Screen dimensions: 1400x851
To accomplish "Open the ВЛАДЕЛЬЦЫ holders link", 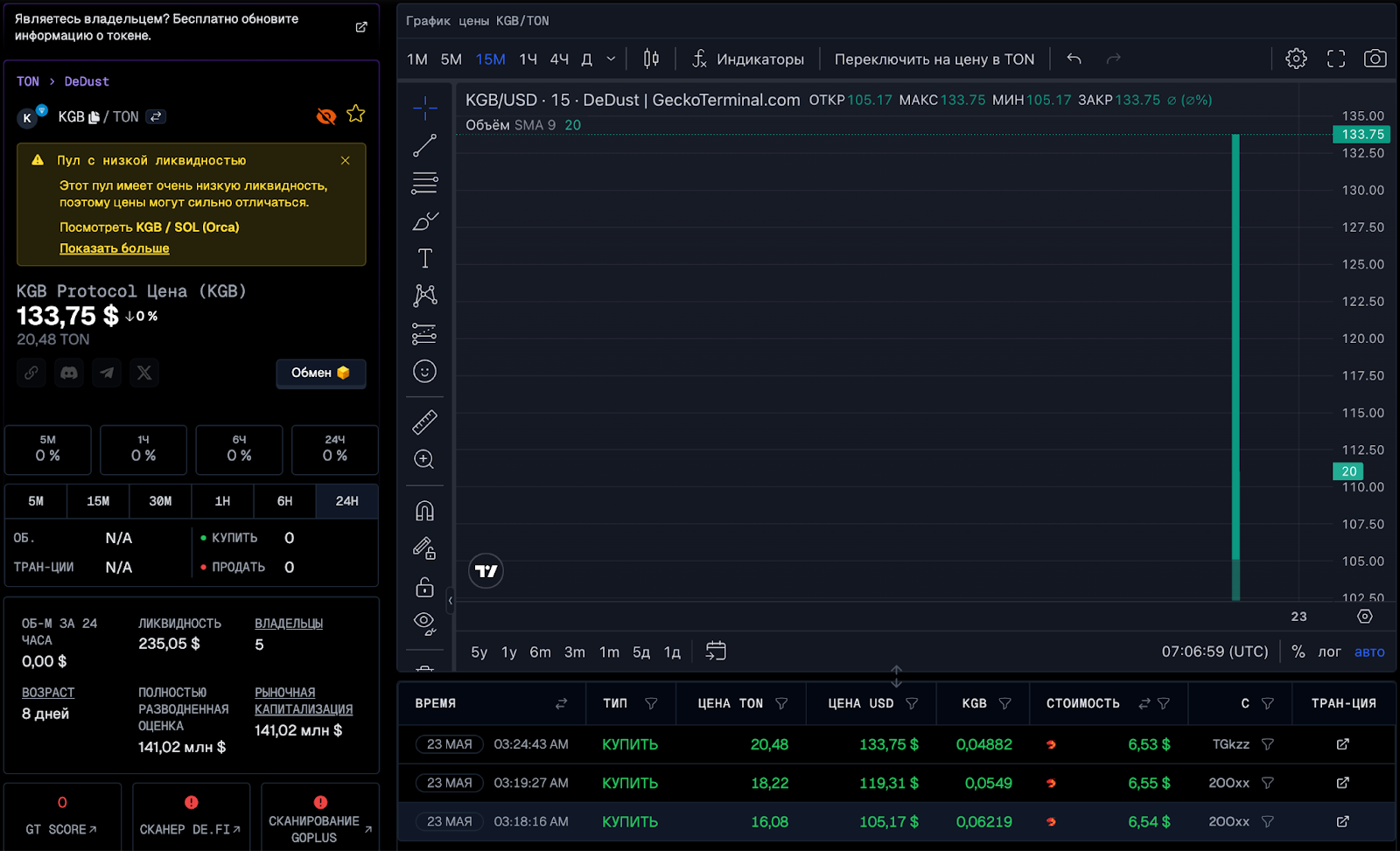I will click(x=289, y=624).
